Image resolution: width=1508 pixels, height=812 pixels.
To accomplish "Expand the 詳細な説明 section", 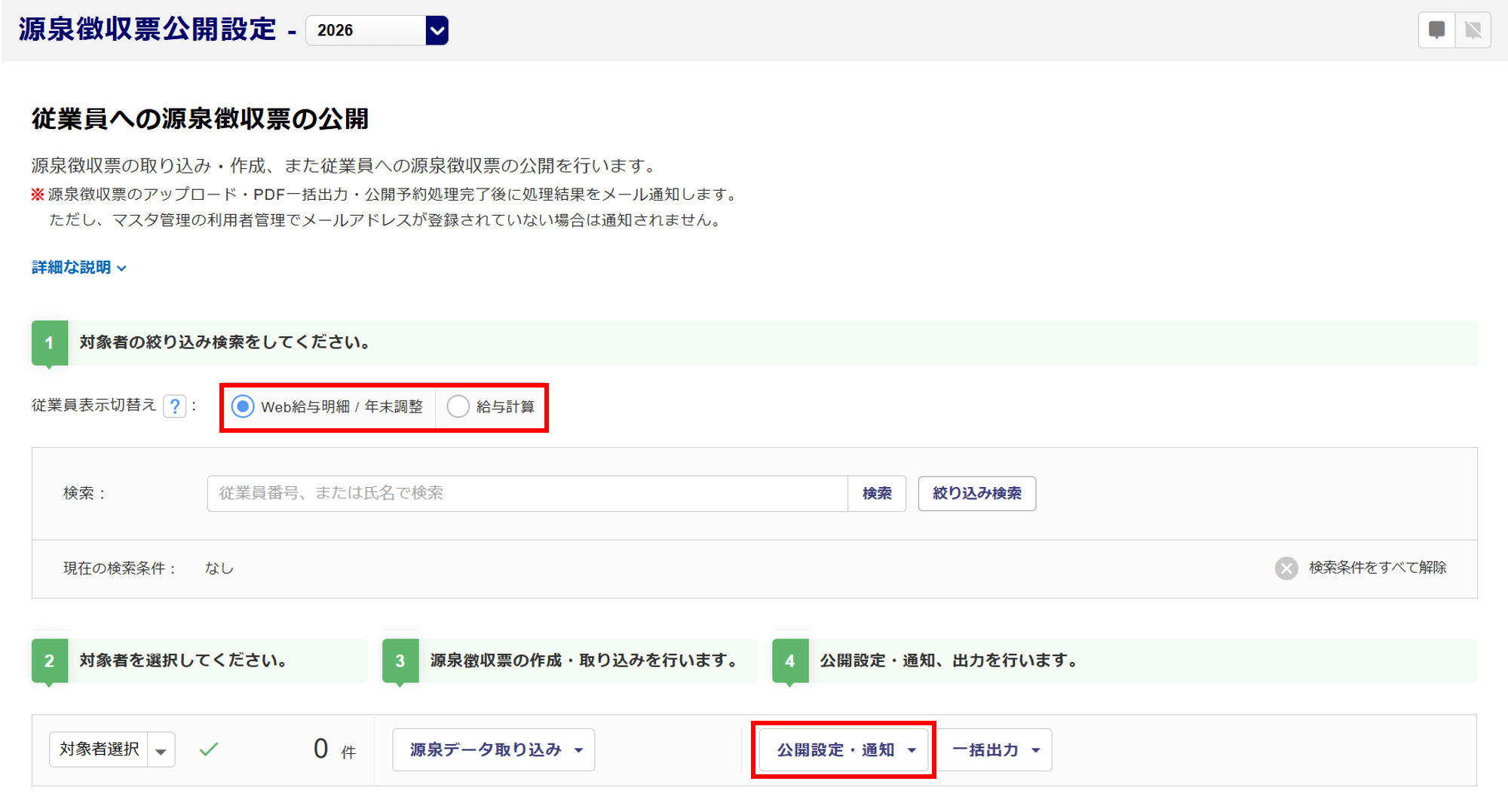I will 78,268.
